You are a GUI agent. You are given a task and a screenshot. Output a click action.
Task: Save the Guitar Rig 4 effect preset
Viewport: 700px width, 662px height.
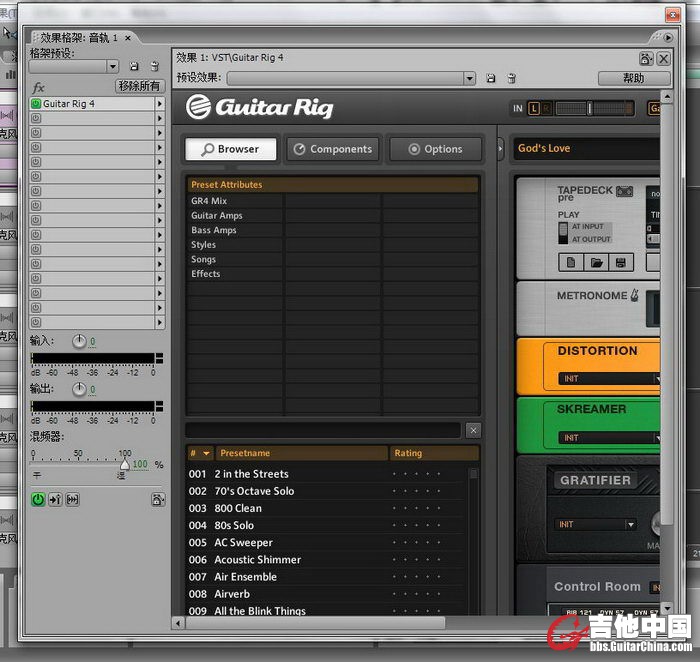click(491, 79)
